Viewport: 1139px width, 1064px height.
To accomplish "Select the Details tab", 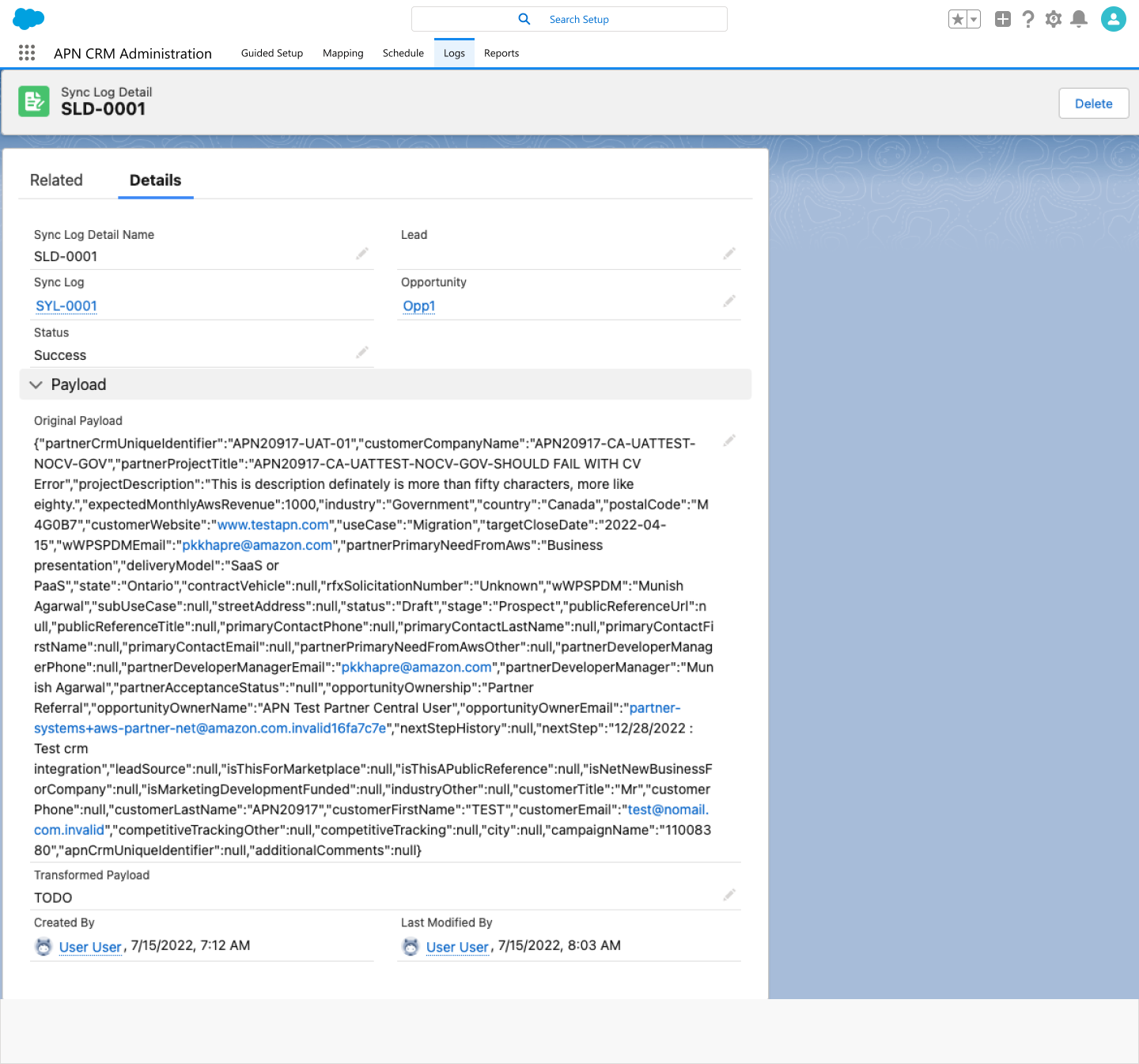I will pyautogui.click(x=156, y=180).
